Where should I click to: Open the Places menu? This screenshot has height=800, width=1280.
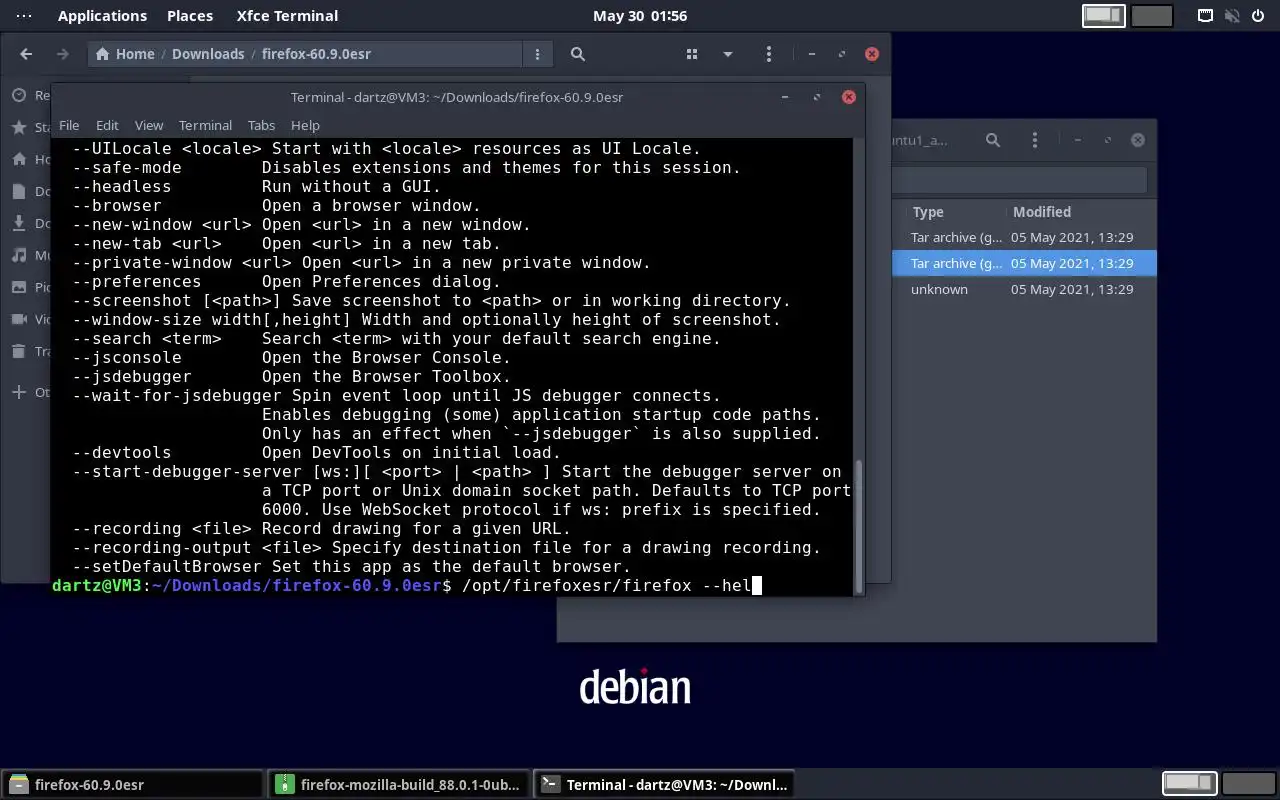click(190, 16)
